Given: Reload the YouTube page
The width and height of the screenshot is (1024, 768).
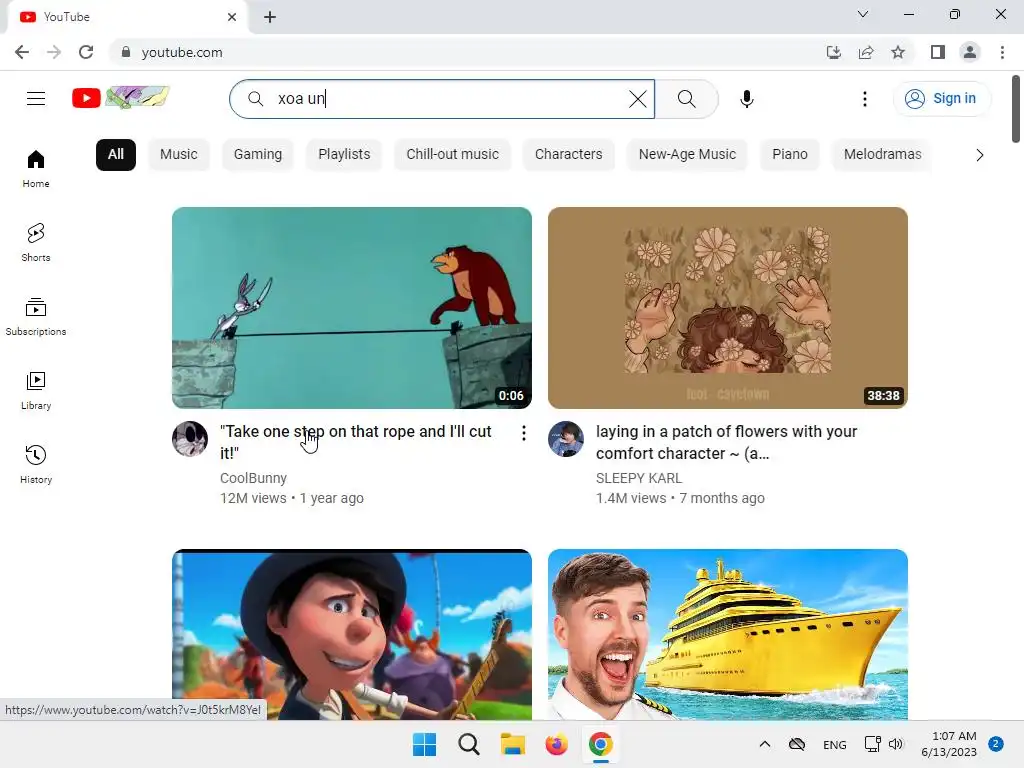Looking at the screenshot, I should pos(86,52).
